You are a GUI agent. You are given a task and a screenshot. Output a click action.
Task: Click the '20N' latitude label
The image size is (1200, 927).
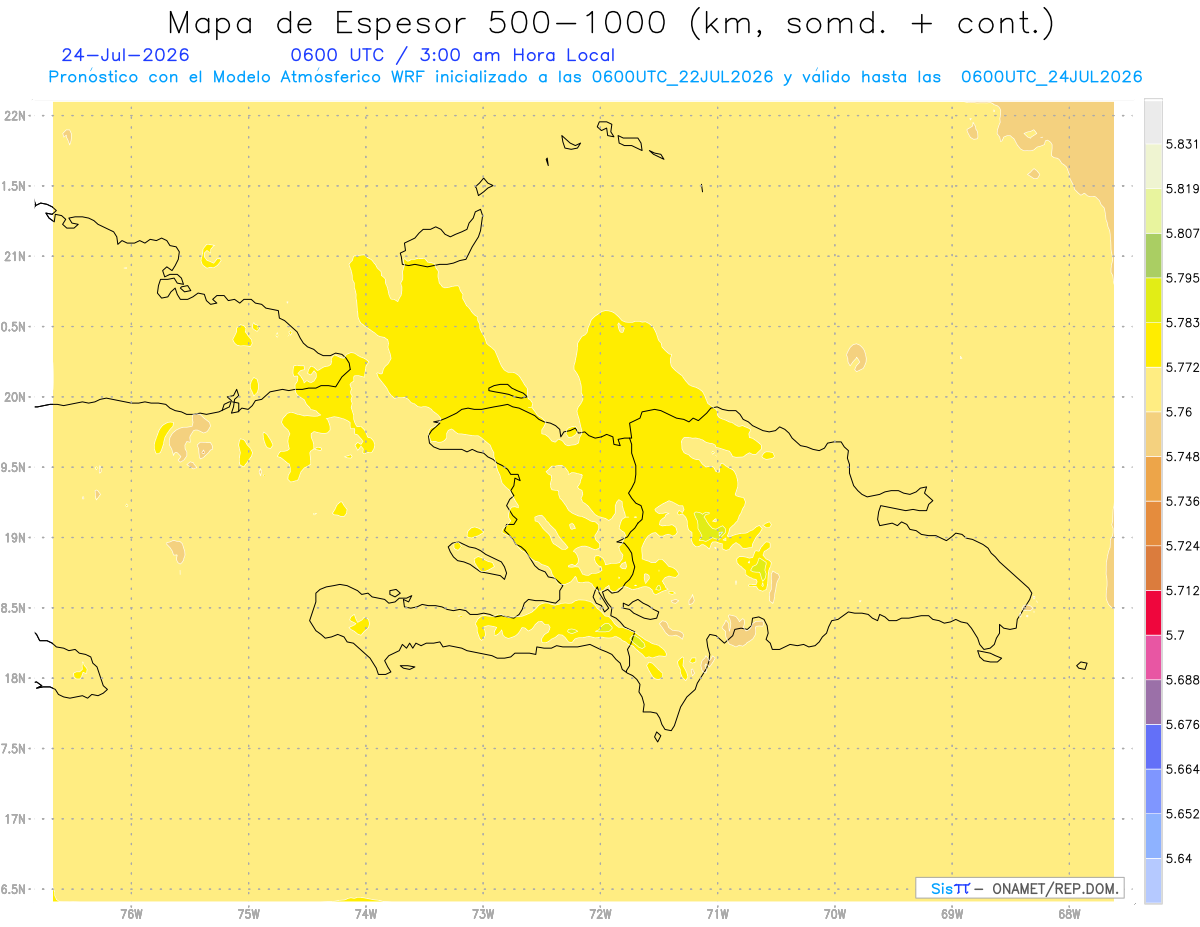coord(15,398)
